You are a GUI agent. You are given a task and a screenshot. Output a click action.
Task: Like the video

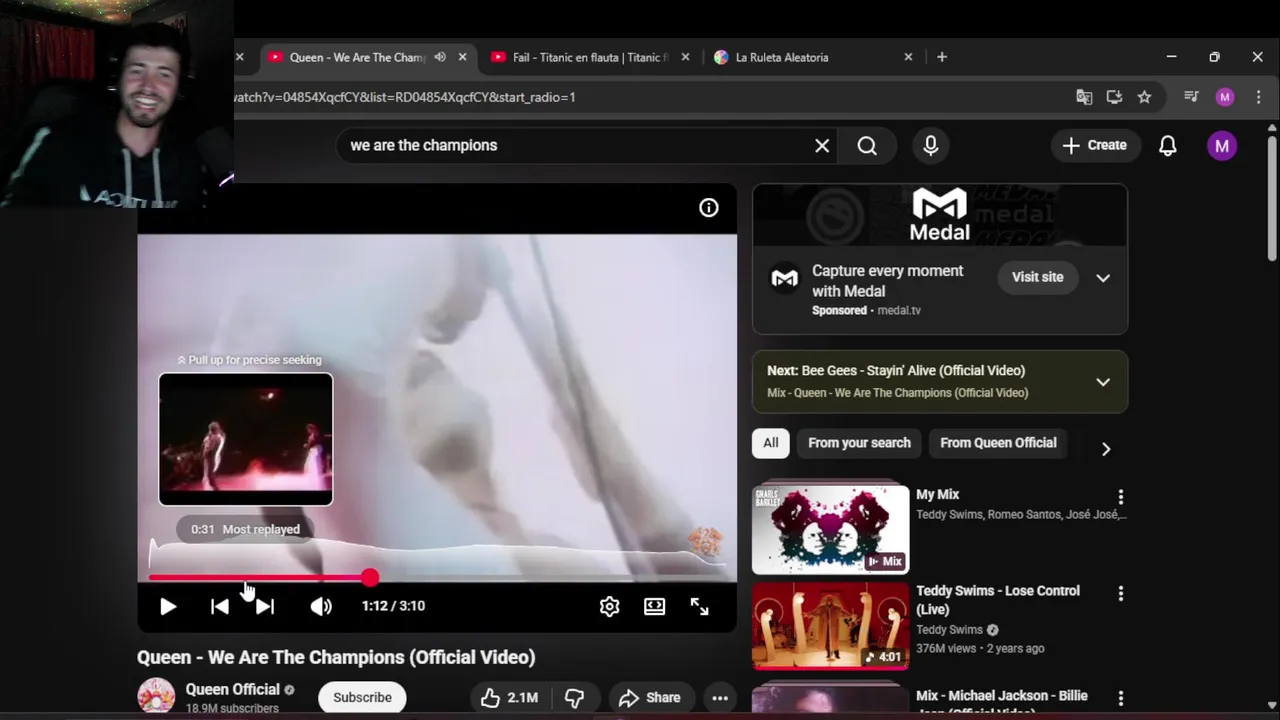coord(510,698)
